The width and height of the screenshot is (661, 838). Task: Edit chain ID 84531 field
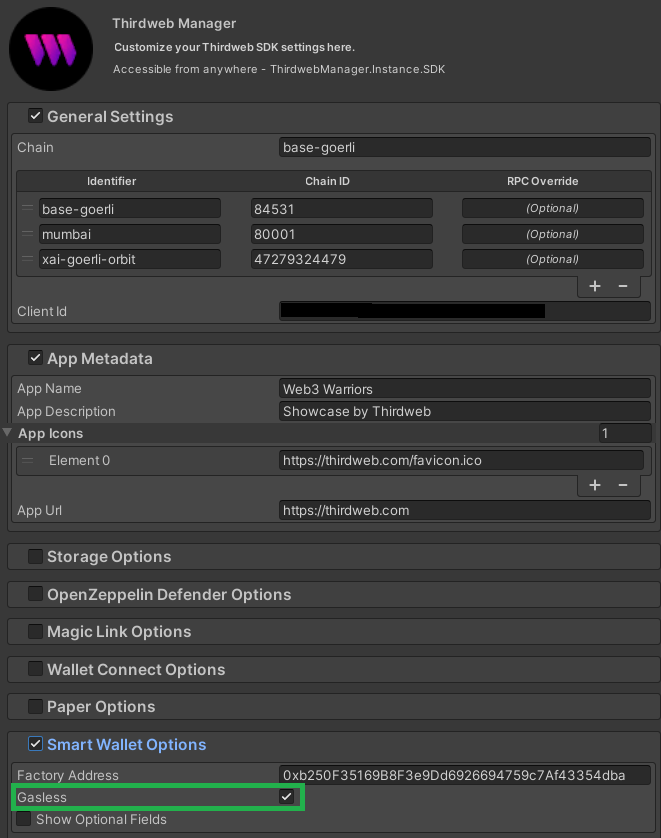pyautogui.click(x=341, y=208)
